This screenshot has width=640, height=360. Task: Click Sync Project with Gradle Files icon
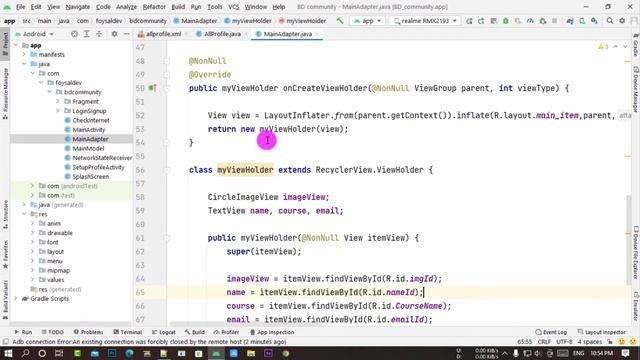[570, 21]
